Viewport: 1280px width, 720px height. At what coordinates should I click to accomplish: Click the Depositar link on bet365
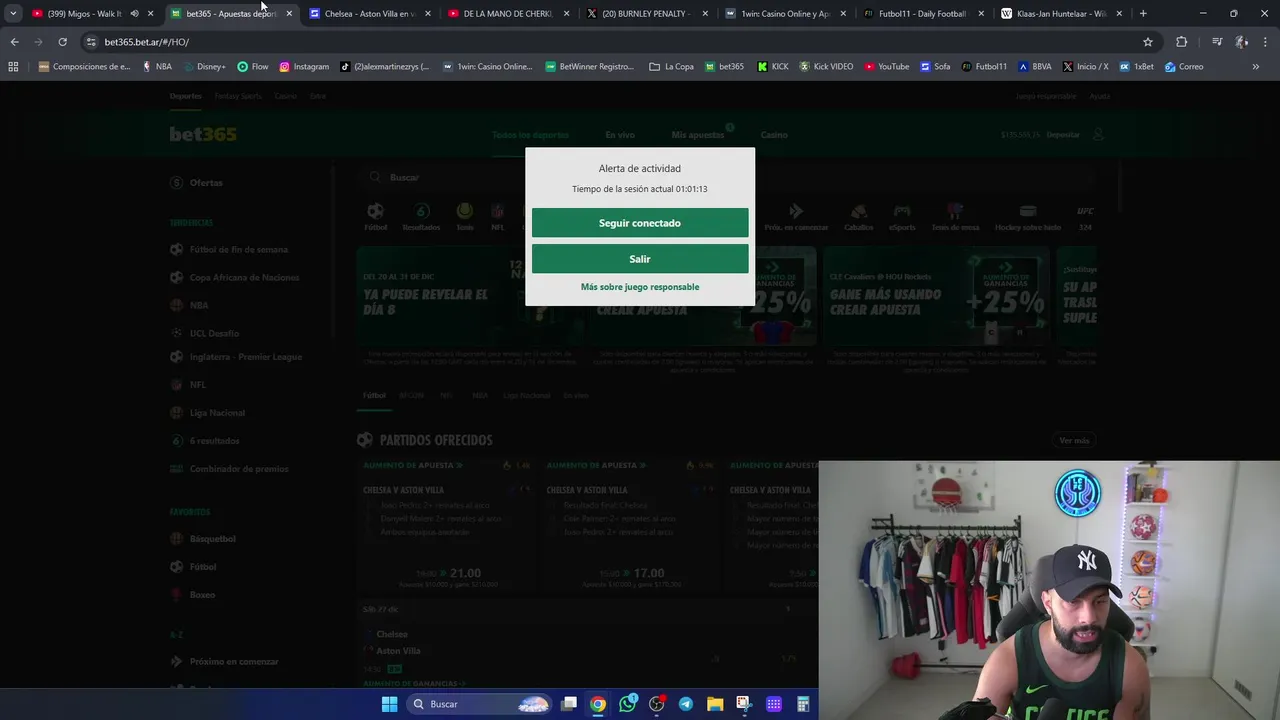pyautogui.click(x=1063, y=135)
